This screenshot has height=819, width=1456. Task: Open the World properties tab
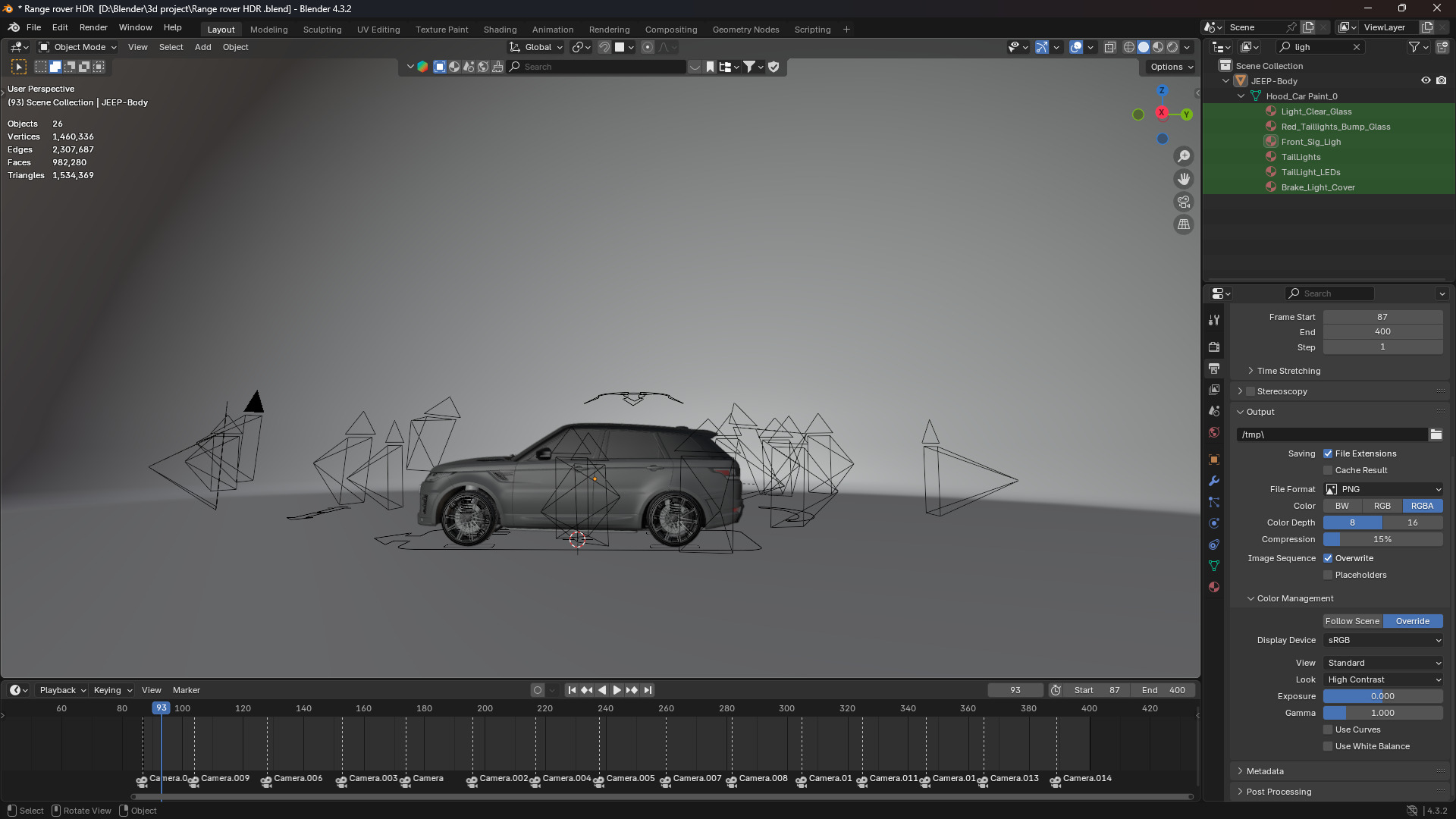[x=1214, y=432]
